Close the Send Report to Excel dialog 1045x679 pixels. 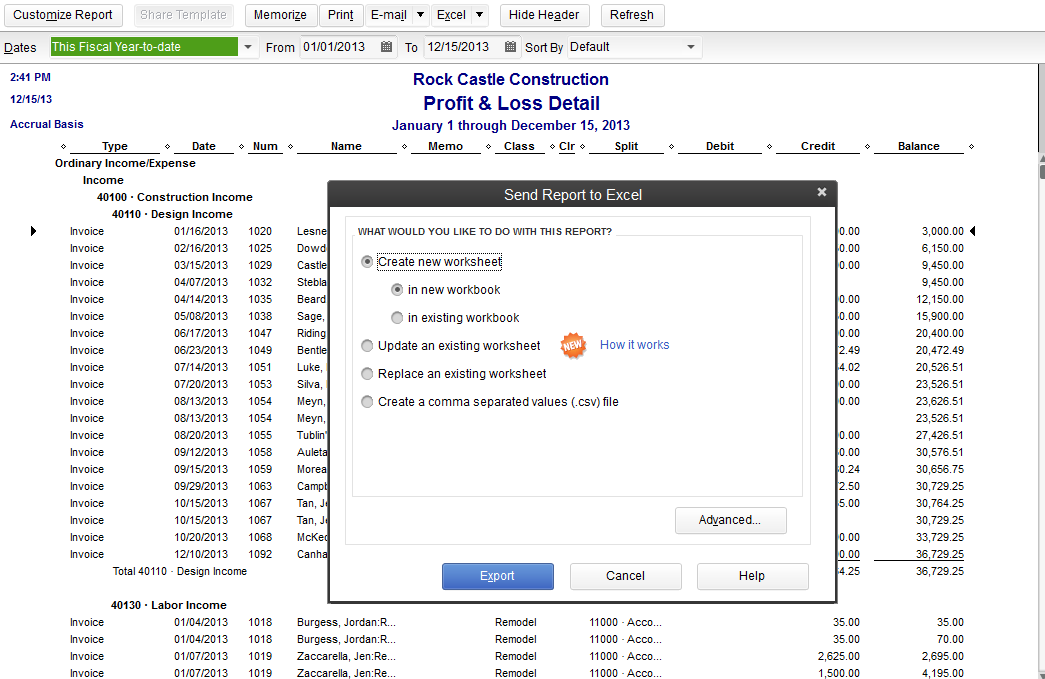pyautogui.click(x=822, y=192)
